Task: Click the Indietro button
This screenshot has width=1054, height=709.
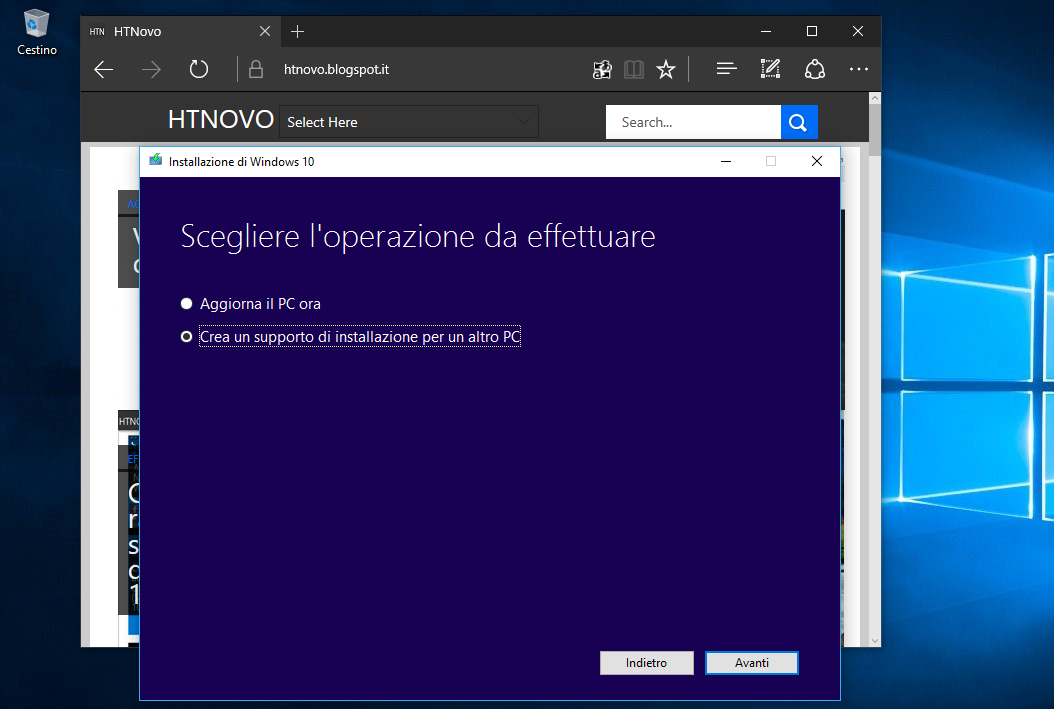Action: (647, 663)
